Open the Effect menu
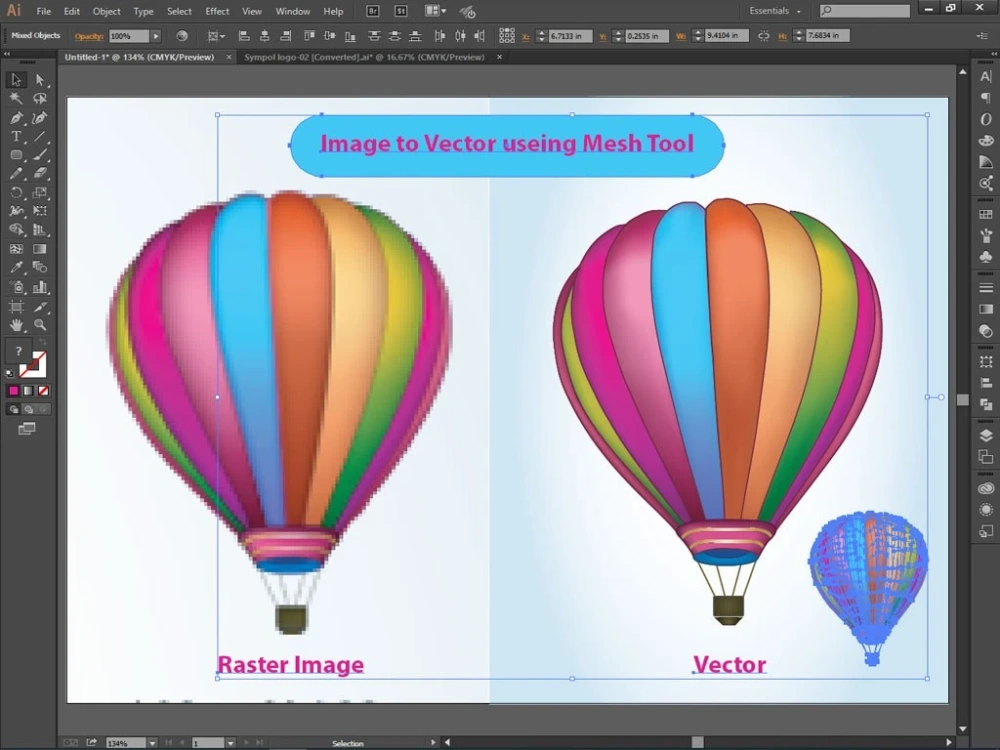 pyautogui.click(x=217, y=11)
